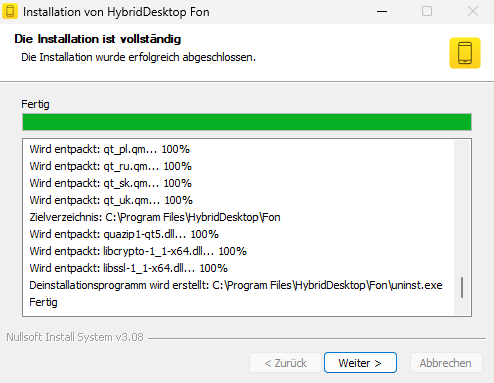Click the Nullsoft Install System v3.08 text
Screen dimensions: 494x383
75,337
